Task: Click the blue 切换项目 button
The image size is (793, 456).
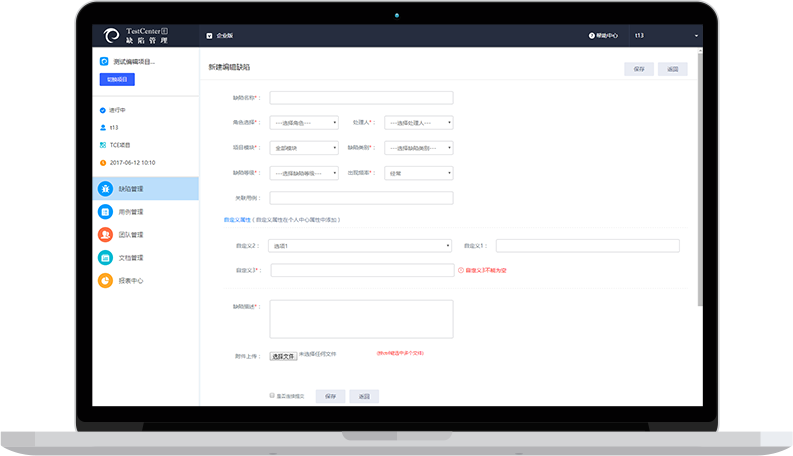Action: (116, 79)
